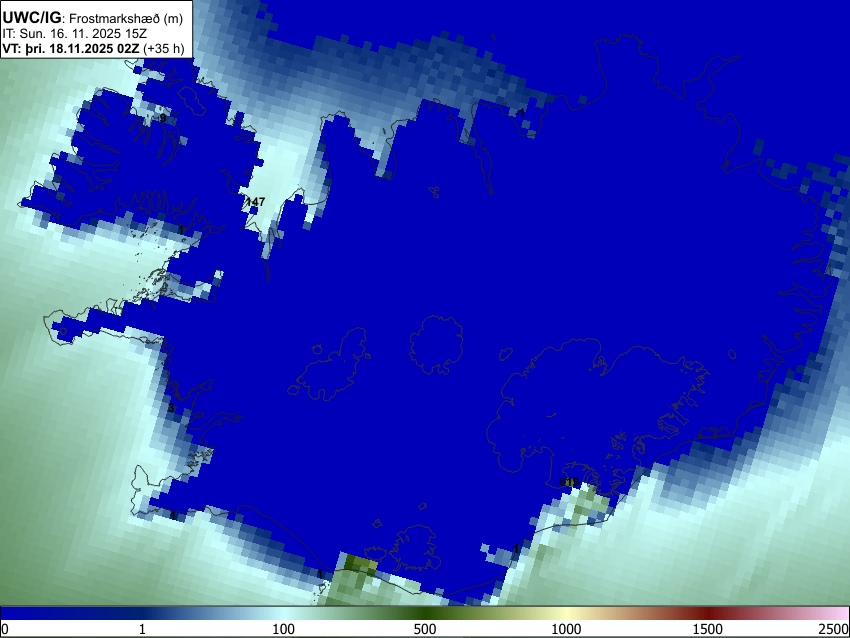The image size is (850, 638).
Task: Click the 'IT: Sun. 16. 11. 2025 15Z' line
Action: (75, 34)
